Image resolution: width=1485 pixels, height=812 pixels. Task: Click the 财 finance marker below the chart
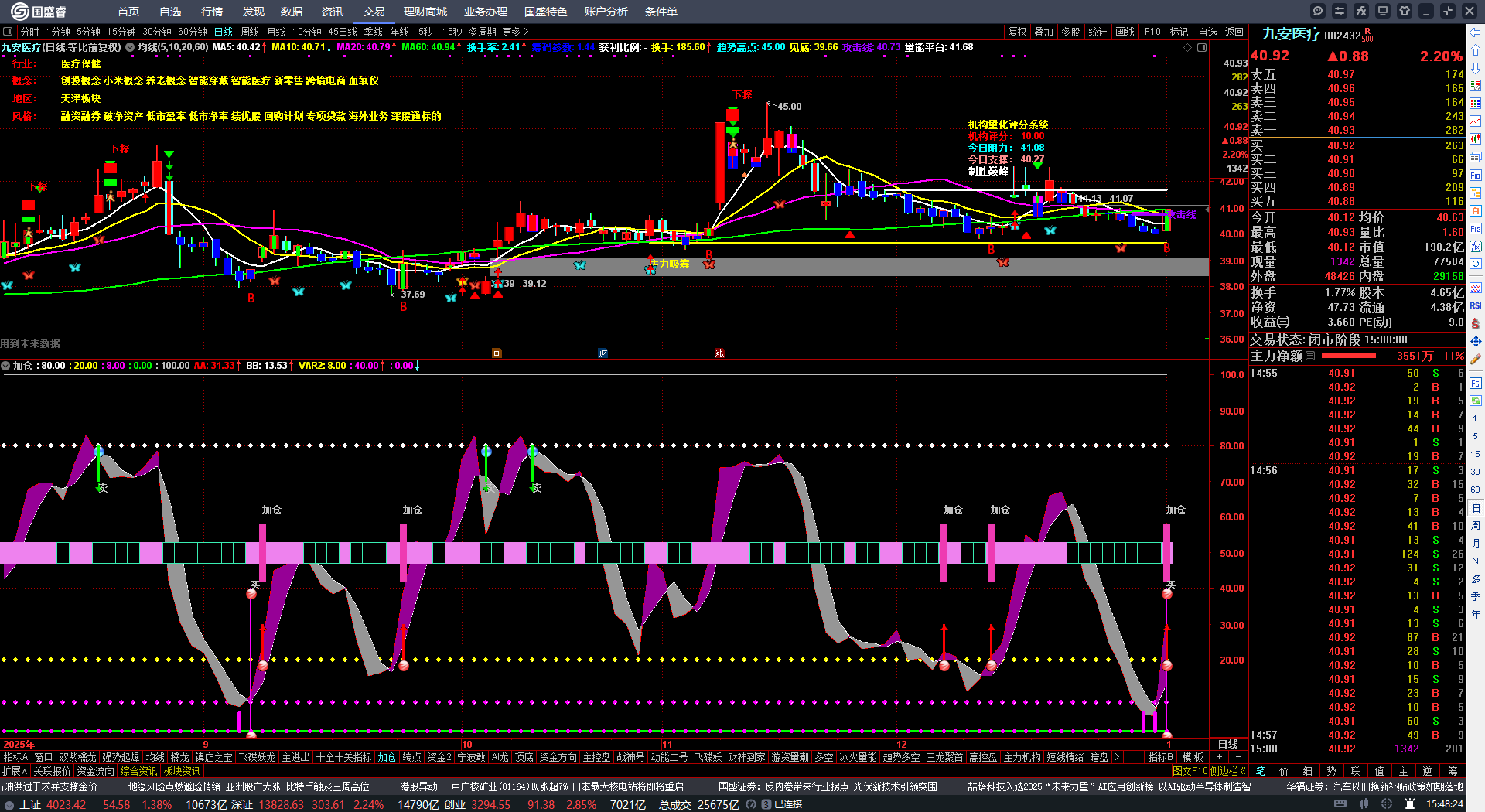(x=603, y=353)
